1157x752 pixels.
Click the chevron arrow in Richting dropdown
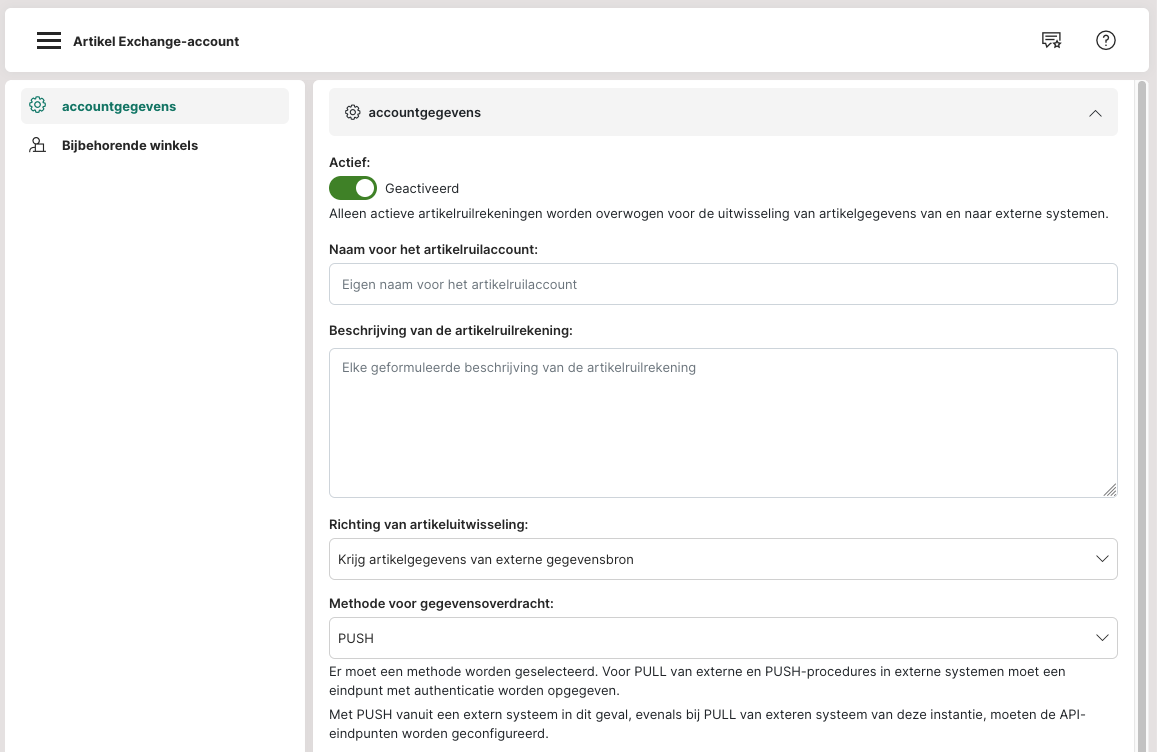[1102, 559]
